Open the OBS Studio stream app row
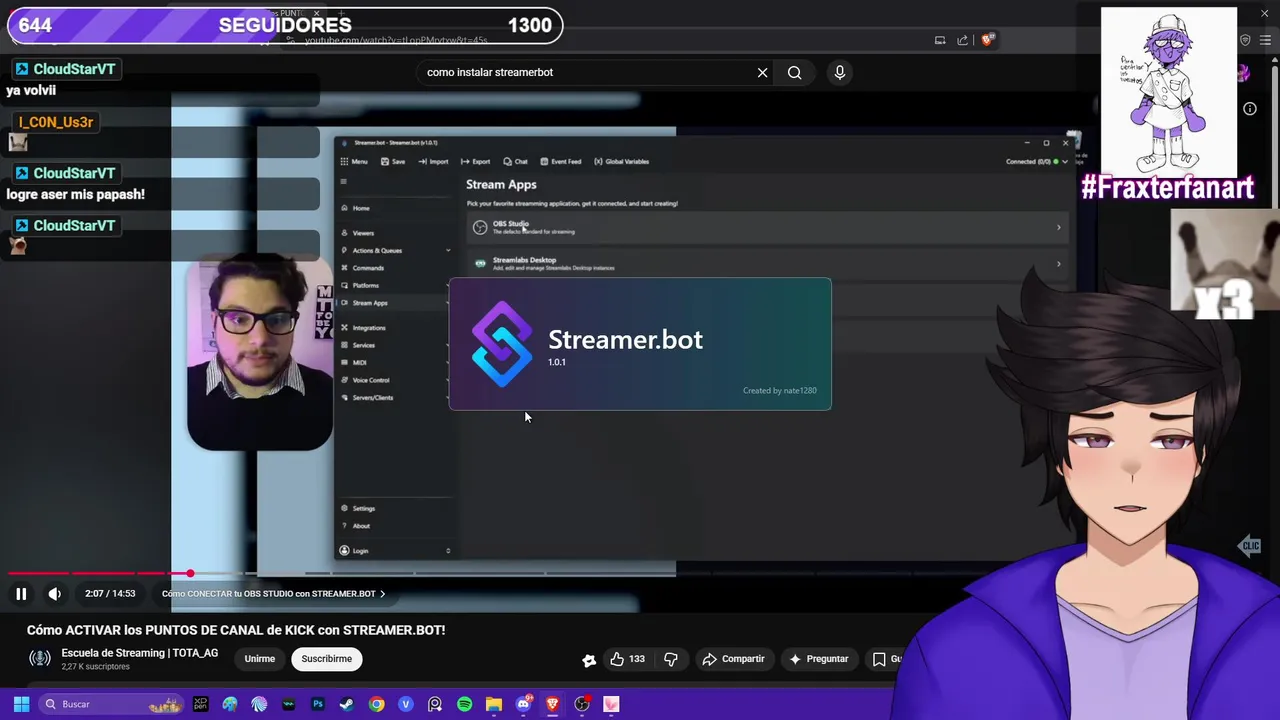 767,228
